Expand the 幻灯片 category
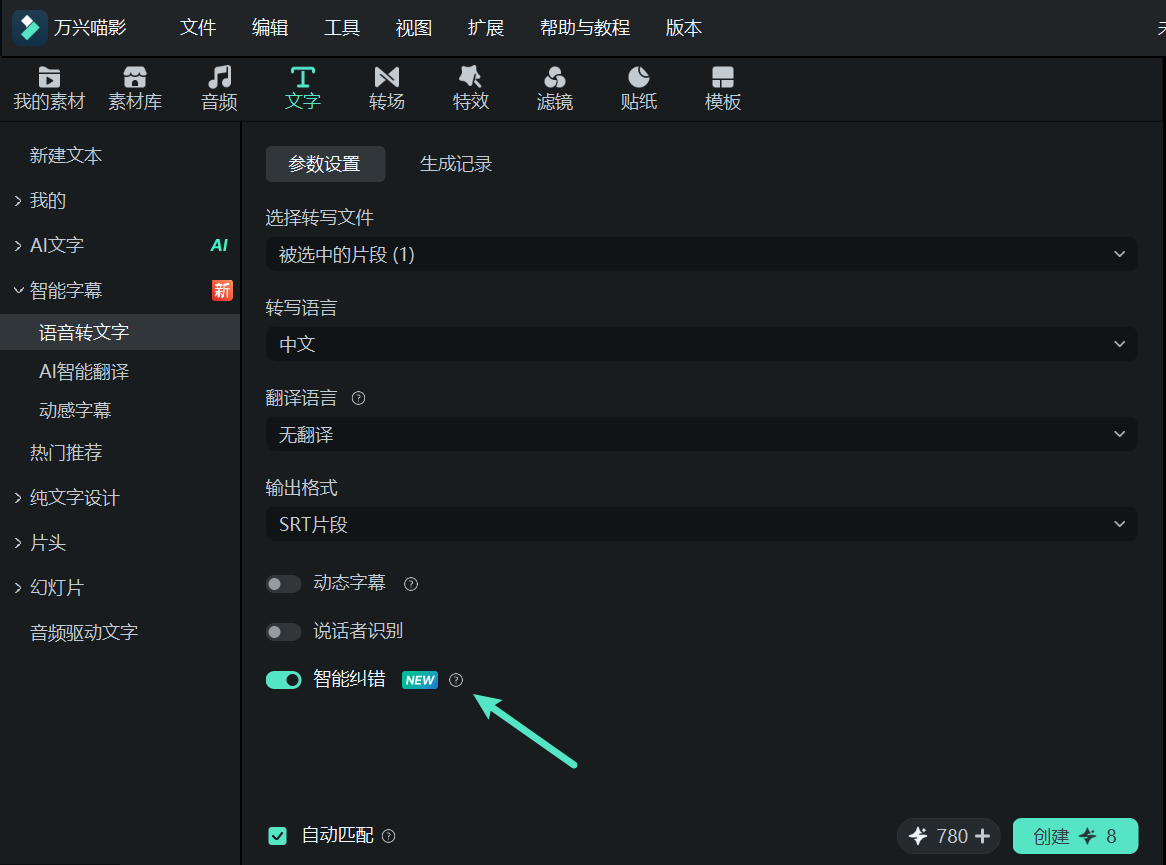This screenshot has width=1166, height=865. click(x=19, y=588)
